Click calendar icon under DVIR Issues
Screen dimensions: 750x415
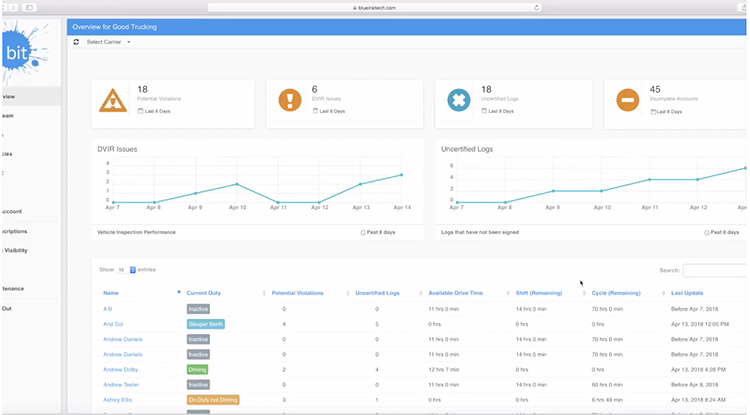pyautogui.click(x=315, y=111)
